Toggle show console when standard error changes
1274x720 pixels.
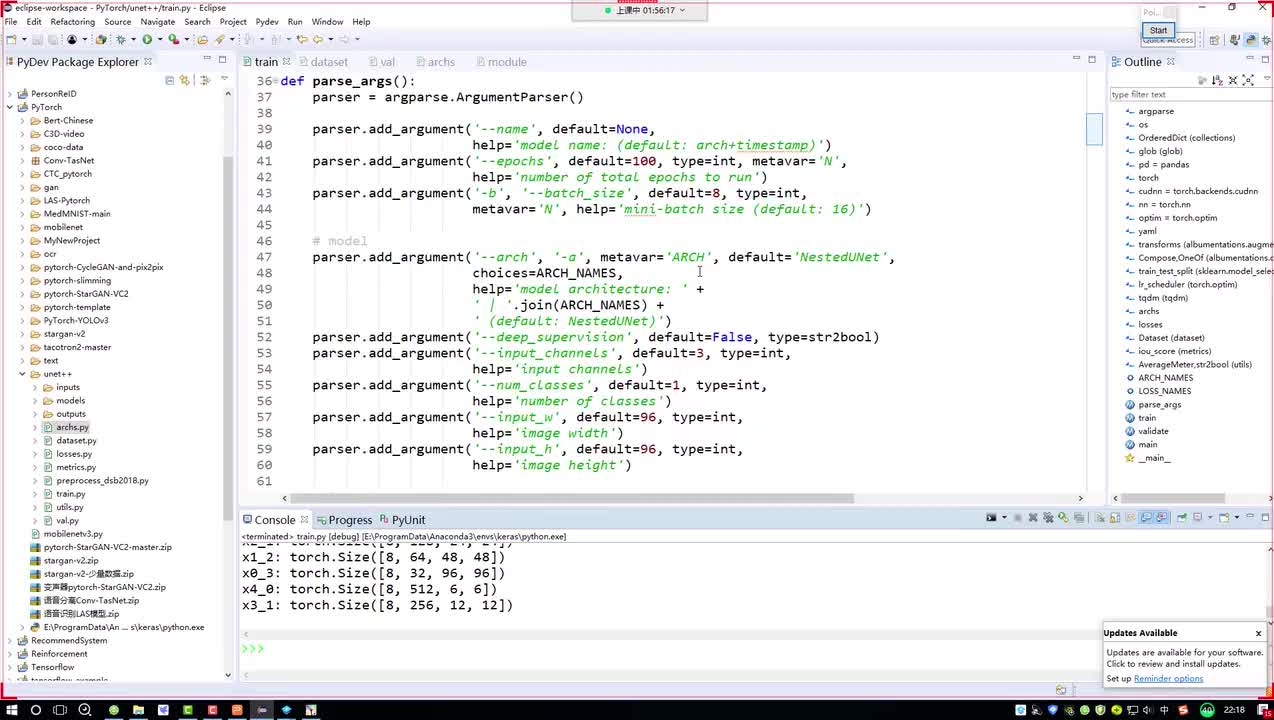(1162, 517)
